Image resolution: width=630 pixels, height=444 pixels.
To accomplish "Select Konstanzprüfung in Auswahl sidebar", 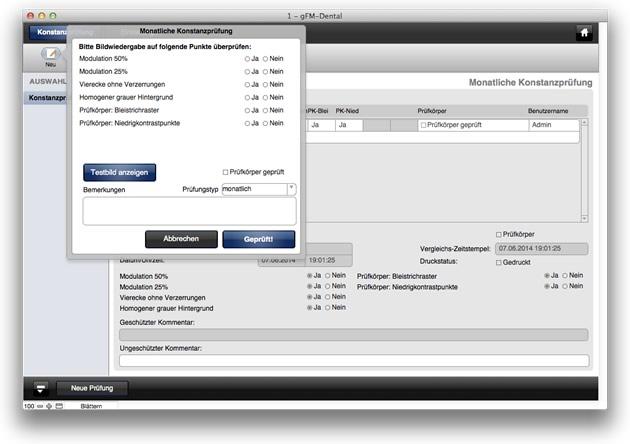I will (48, 98).
